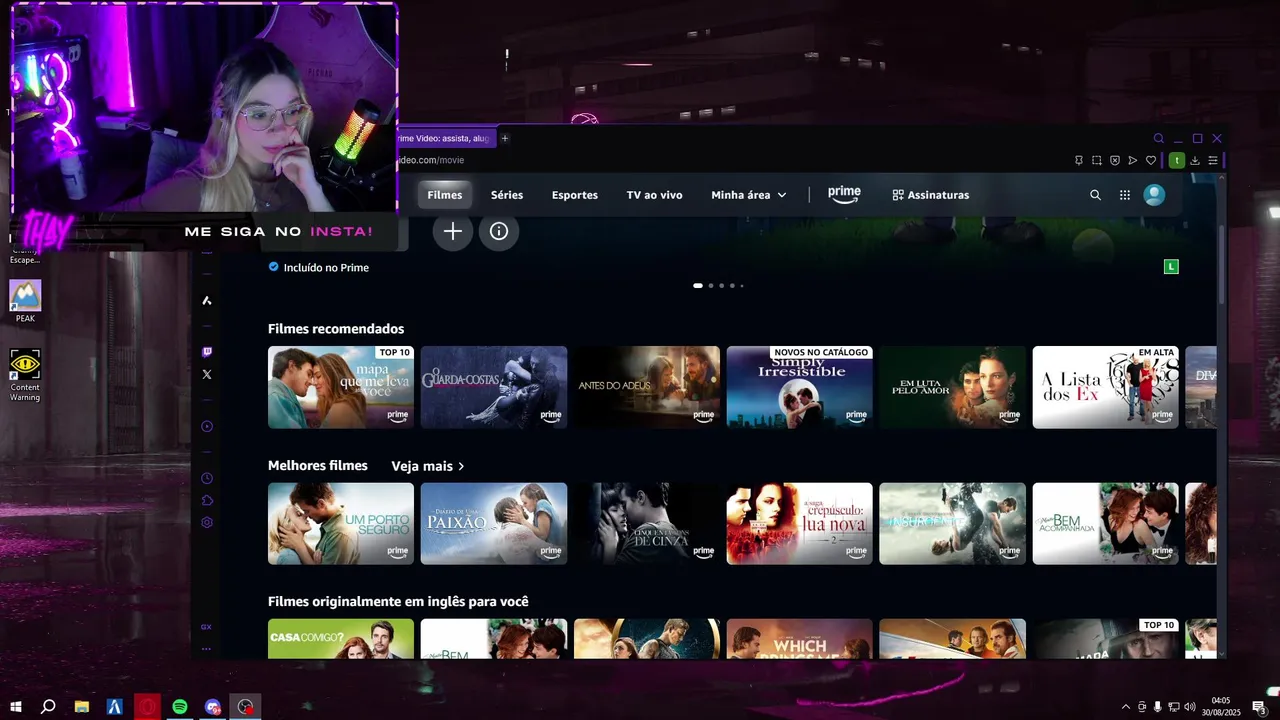Show hidden tray icons chevron
The width and height of the screenshot is (1280, 720).
coord(1126,707)
